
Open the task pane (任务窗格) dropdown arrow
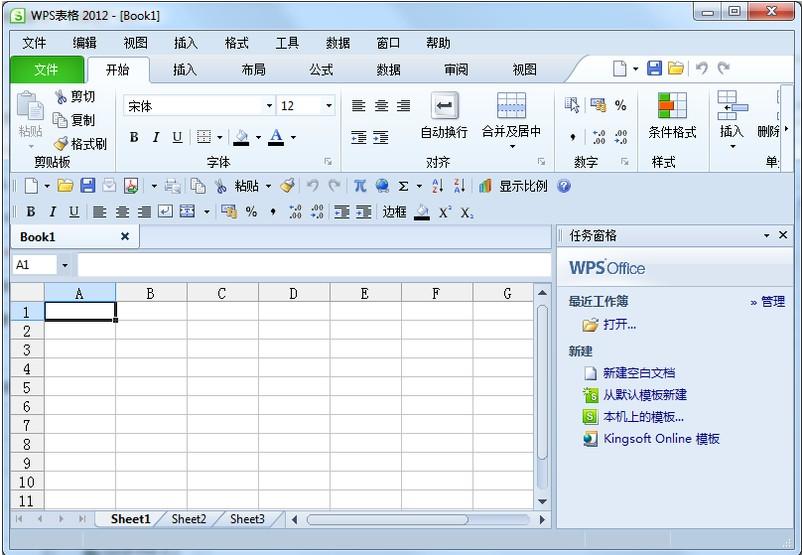click(766, 235)
